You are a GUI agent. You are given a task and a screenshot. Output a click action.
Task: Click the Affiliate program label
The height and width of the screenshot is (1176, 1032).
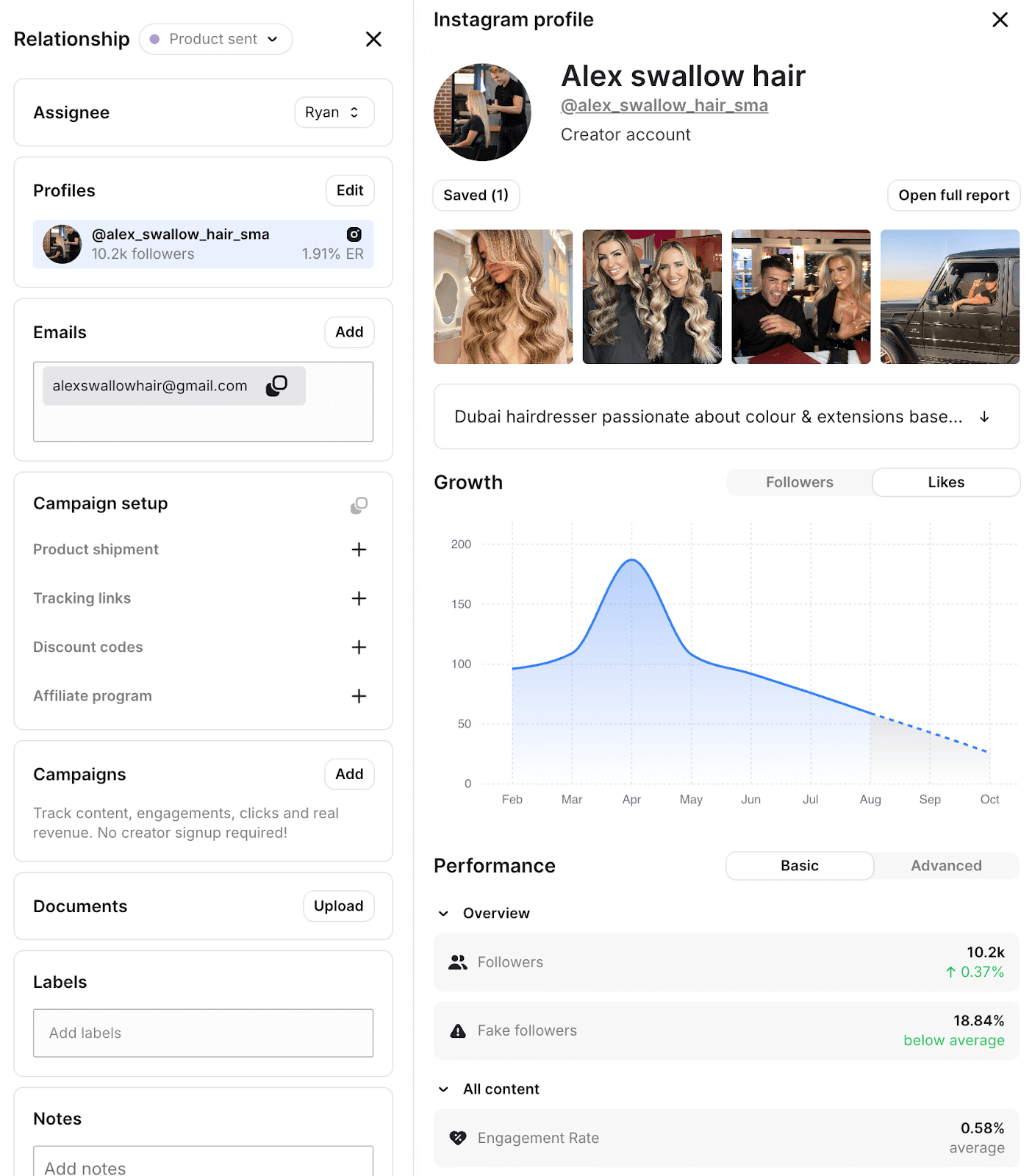[93, 696]
